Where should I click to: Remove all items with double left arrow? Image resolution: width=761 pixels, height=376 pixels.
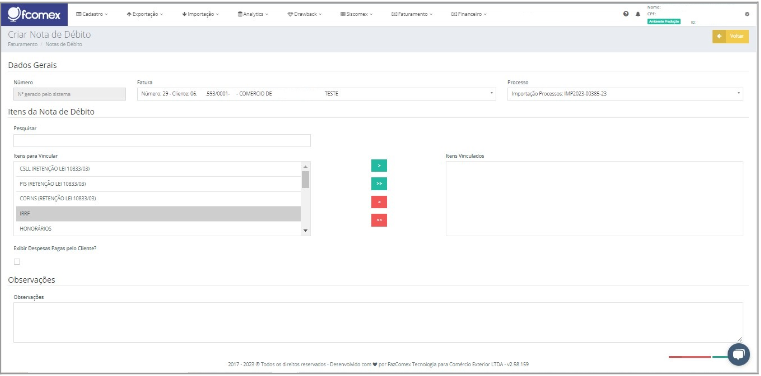379,220
